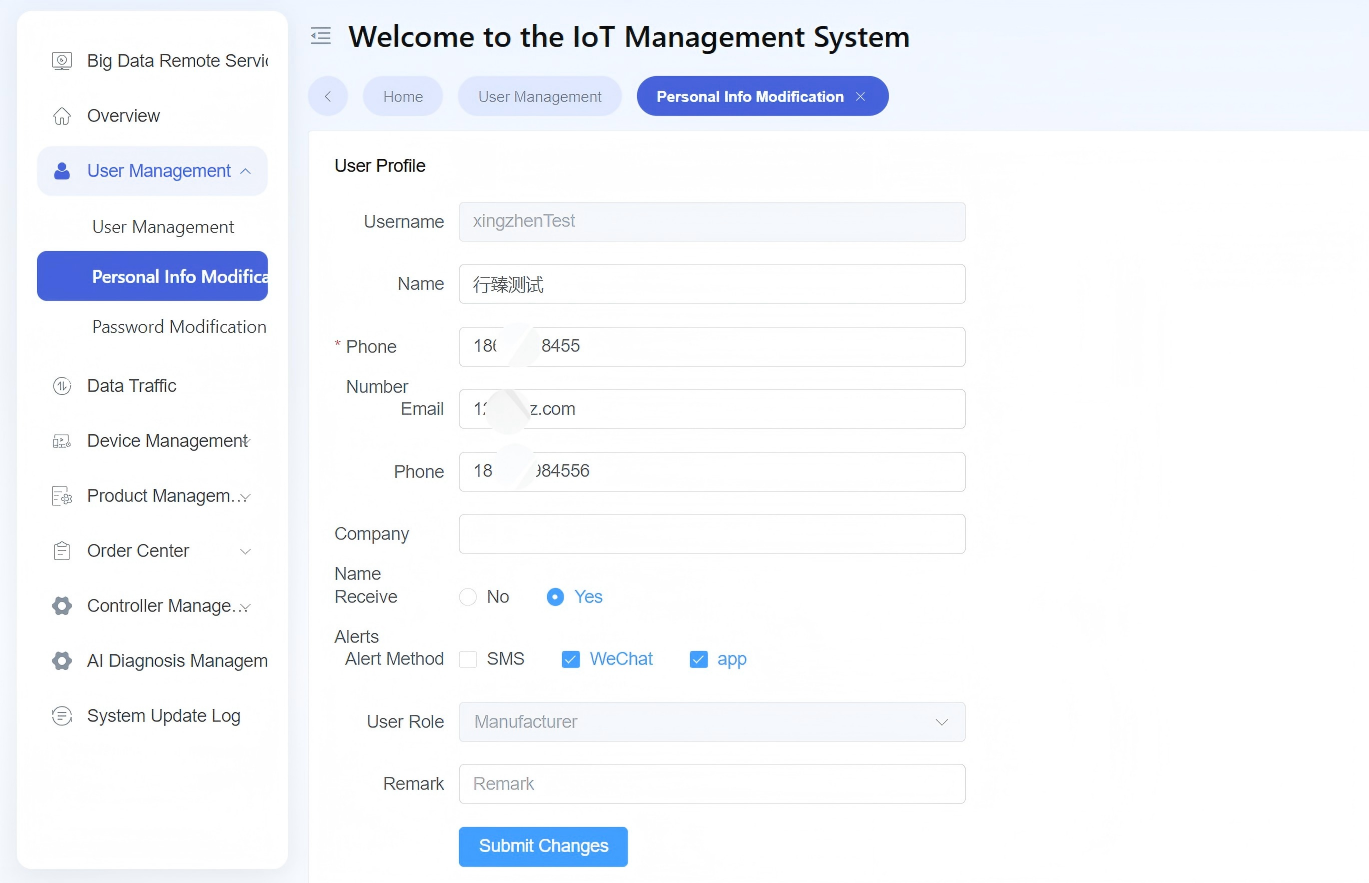Click the Big Data Remote Service monitor icon
Image resolution: width=1369 pixels, height=883 pixels.
pyautogui.click(x=62, y=61)
